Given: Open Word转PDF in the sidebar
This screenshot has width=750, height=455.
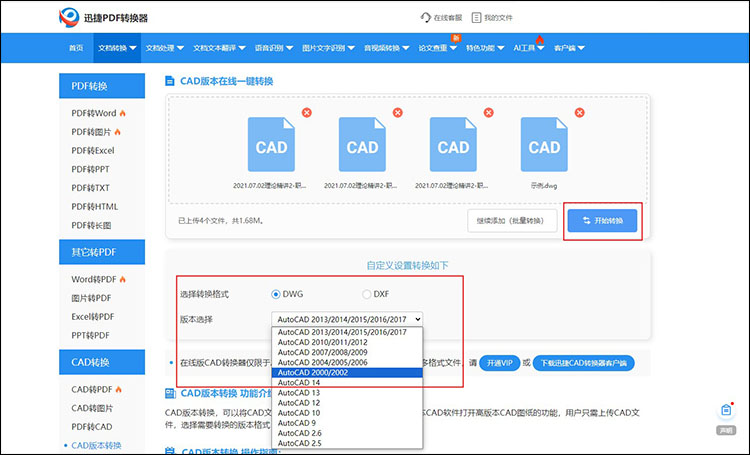Looking at the screenshot, I should [94, 279].
